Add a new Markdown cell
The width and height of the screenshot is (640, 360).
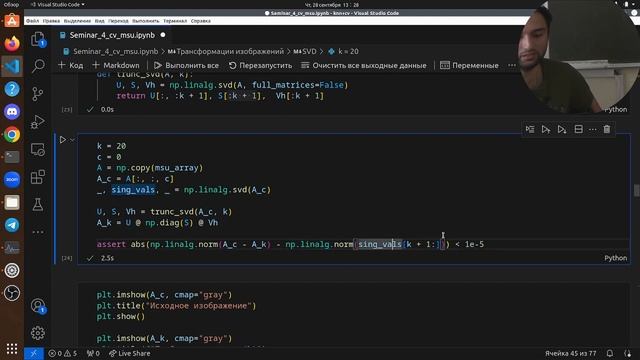116,65
